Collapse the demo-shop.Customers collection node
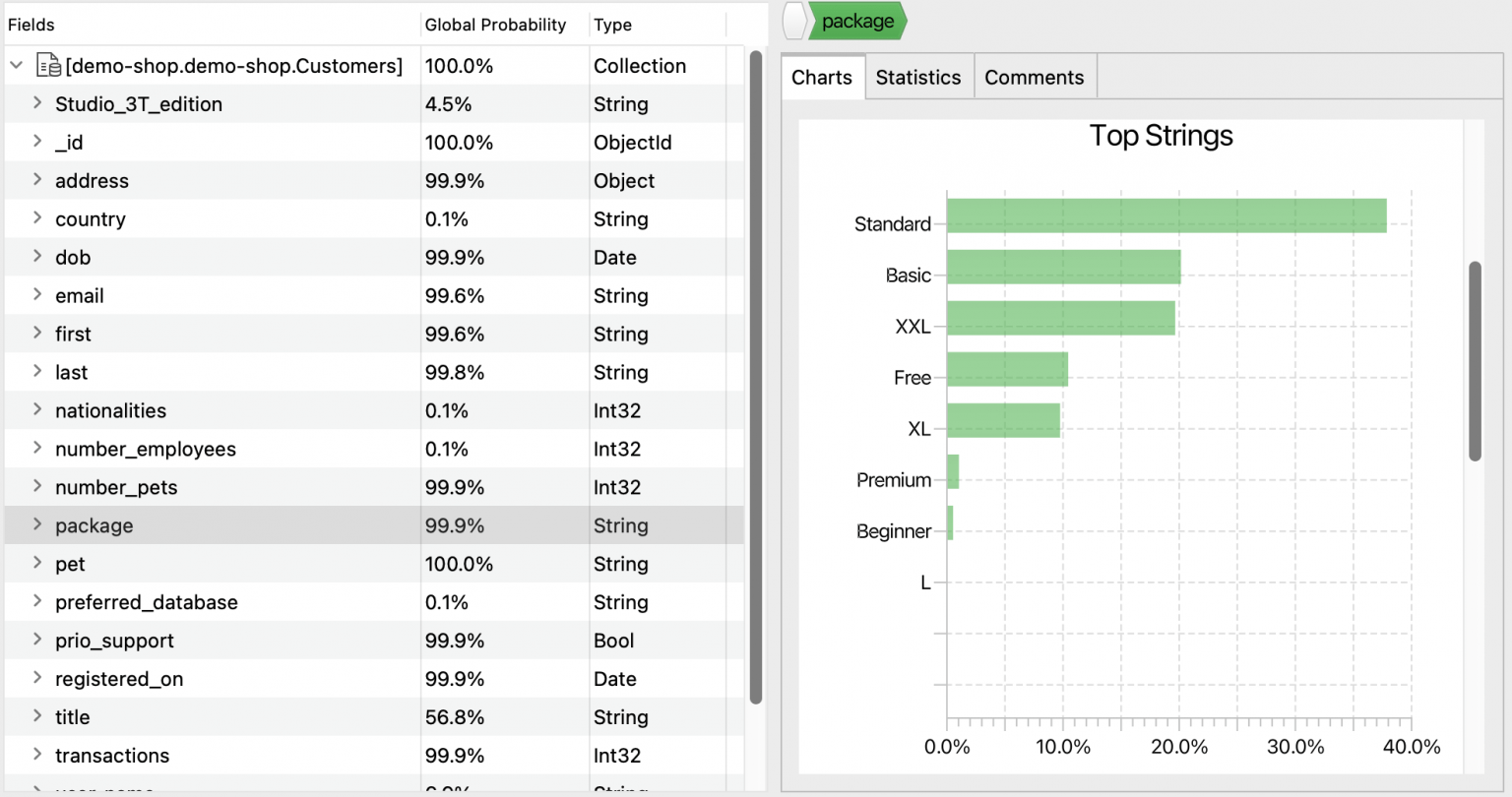 (16, 64)
